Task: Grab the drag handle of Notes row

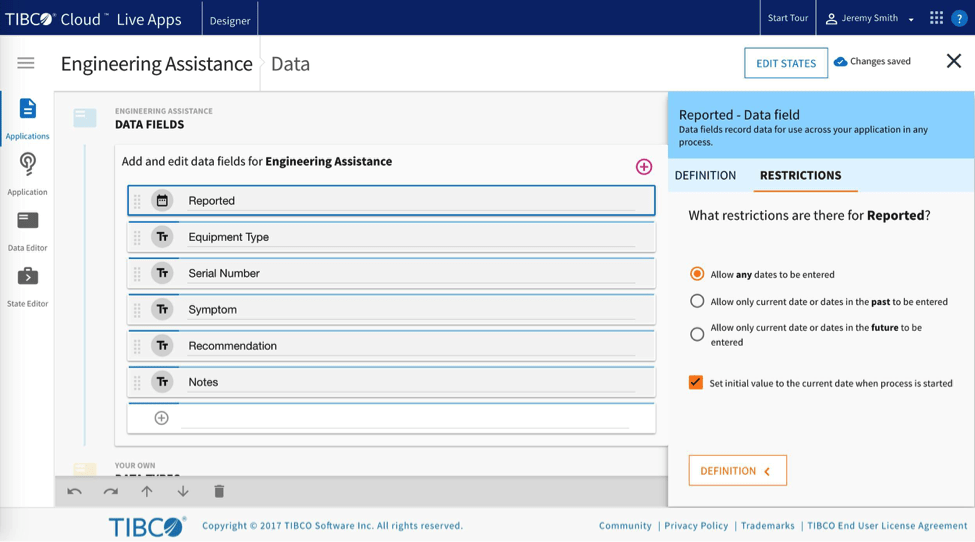Action: point(137,382)
